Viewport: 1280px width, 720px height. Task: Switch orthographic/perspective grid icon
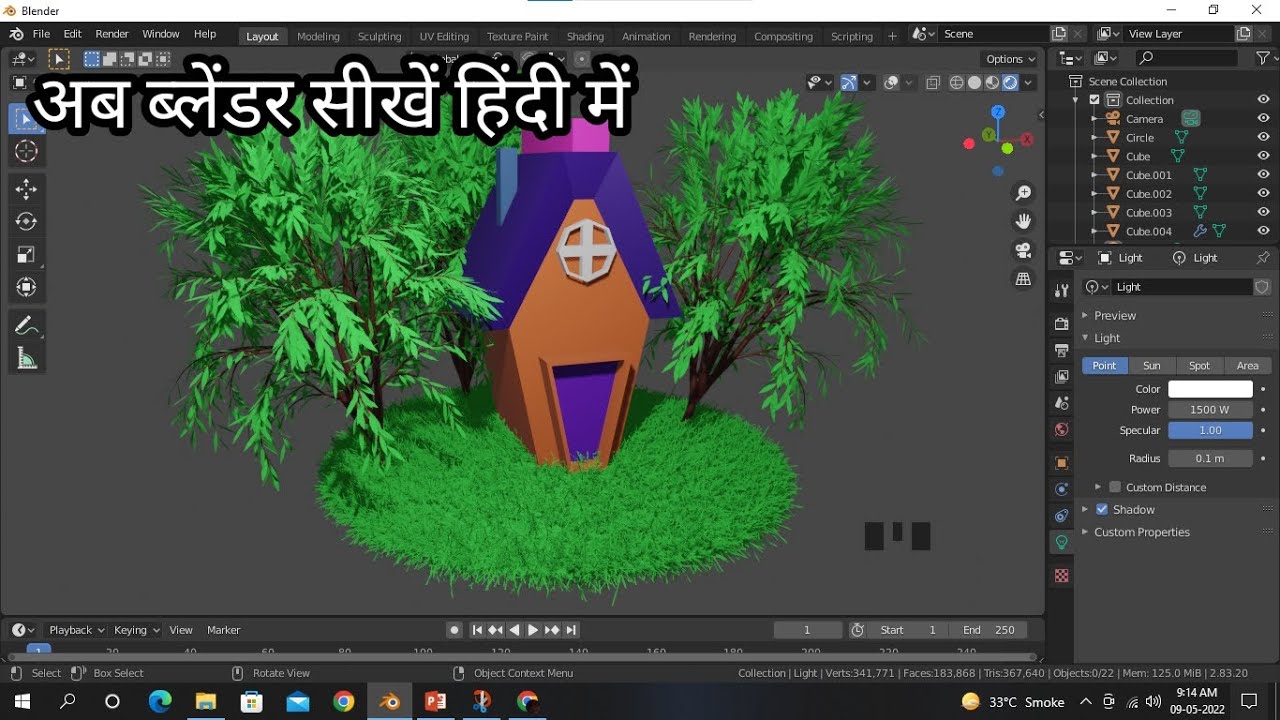coord(1023,279)
